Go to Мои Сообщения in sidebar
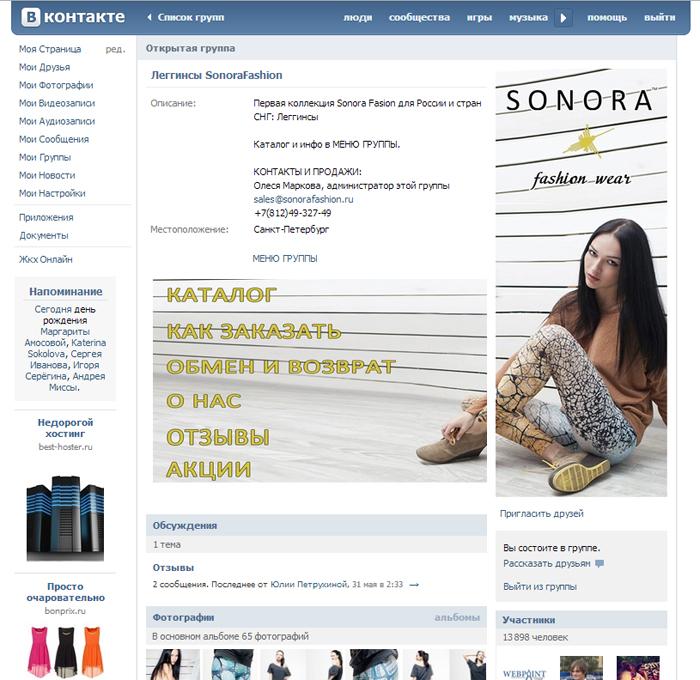The height and width of the screenshot is (680, 700). (x=54, y=139)
